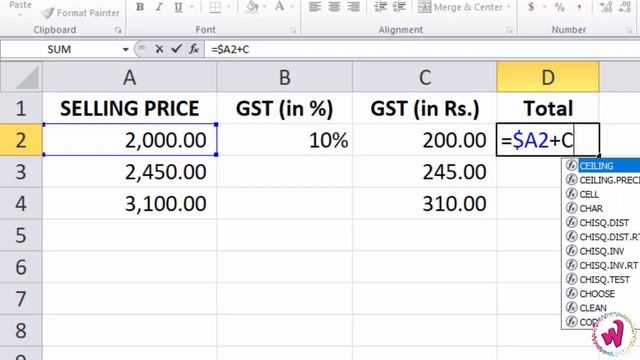The height and width of the screenshot is (360, 640).
Task: Apply Comma Style format
Action: [x=579, y=7]
